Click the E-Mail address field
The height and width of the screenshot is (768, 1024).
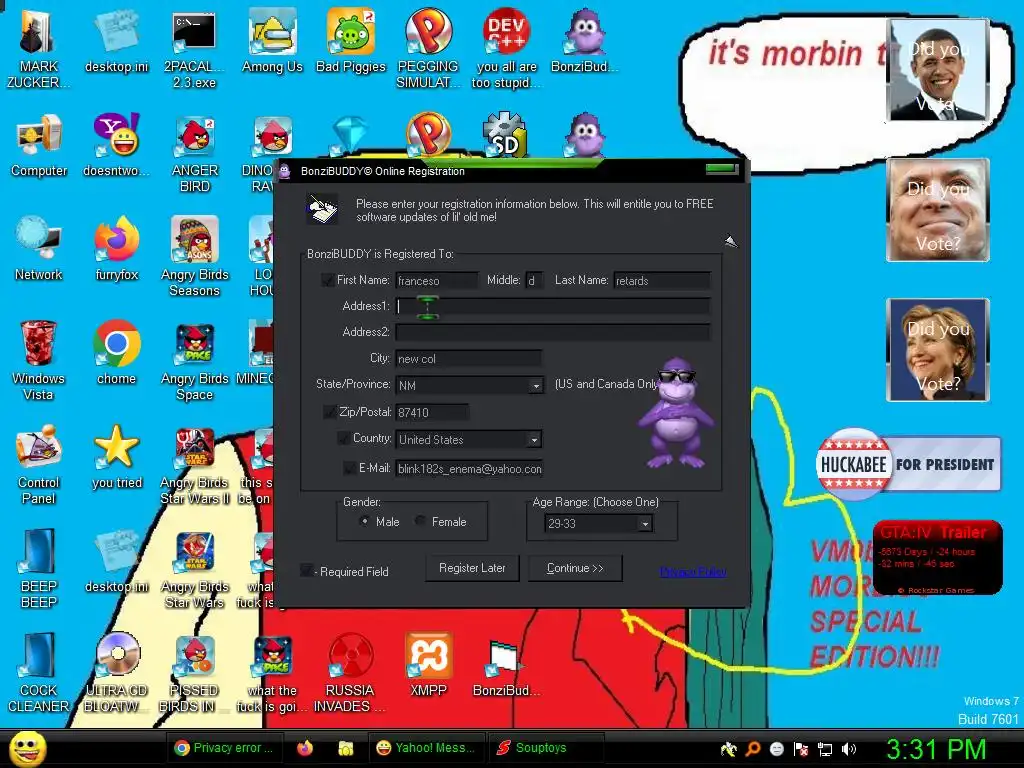[x=469, y=469]
